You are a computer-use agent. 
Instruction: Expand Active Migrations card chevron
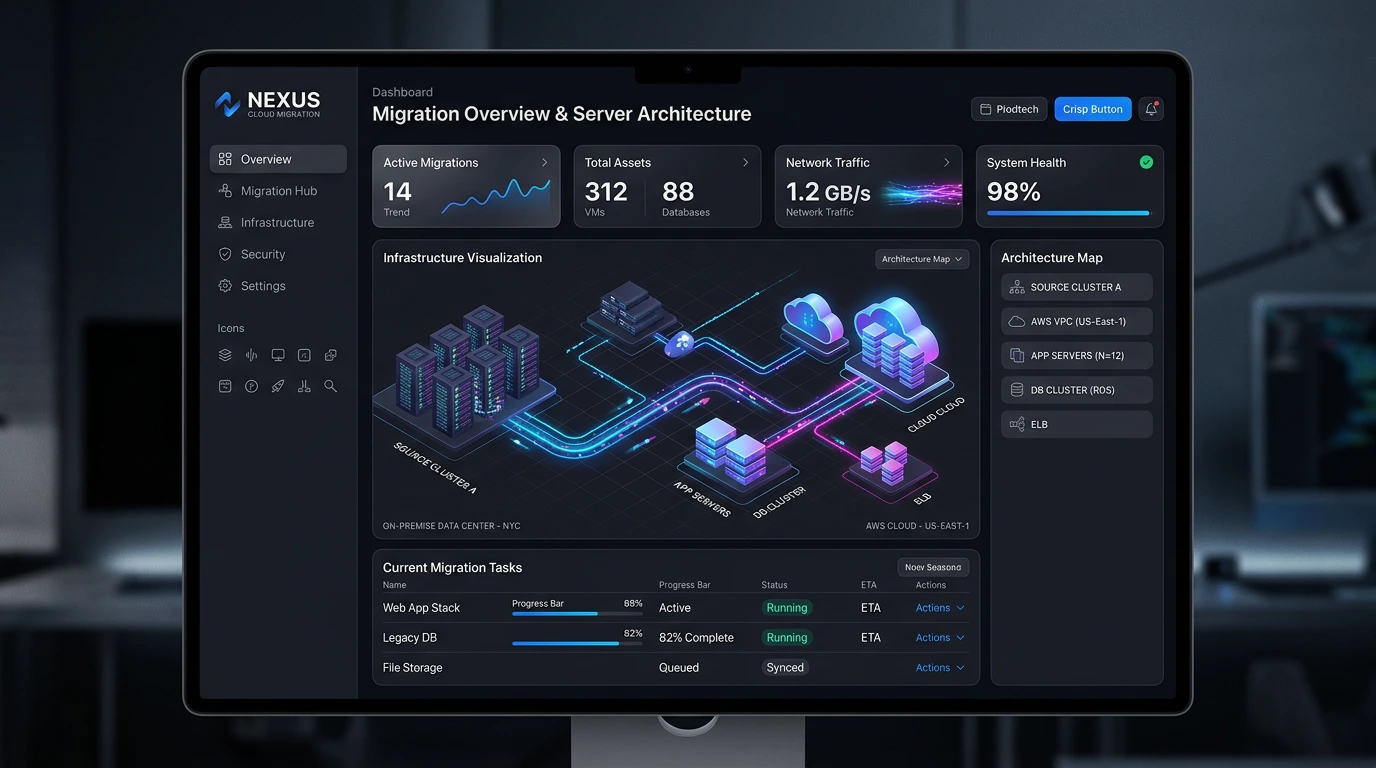coord(544,162)
